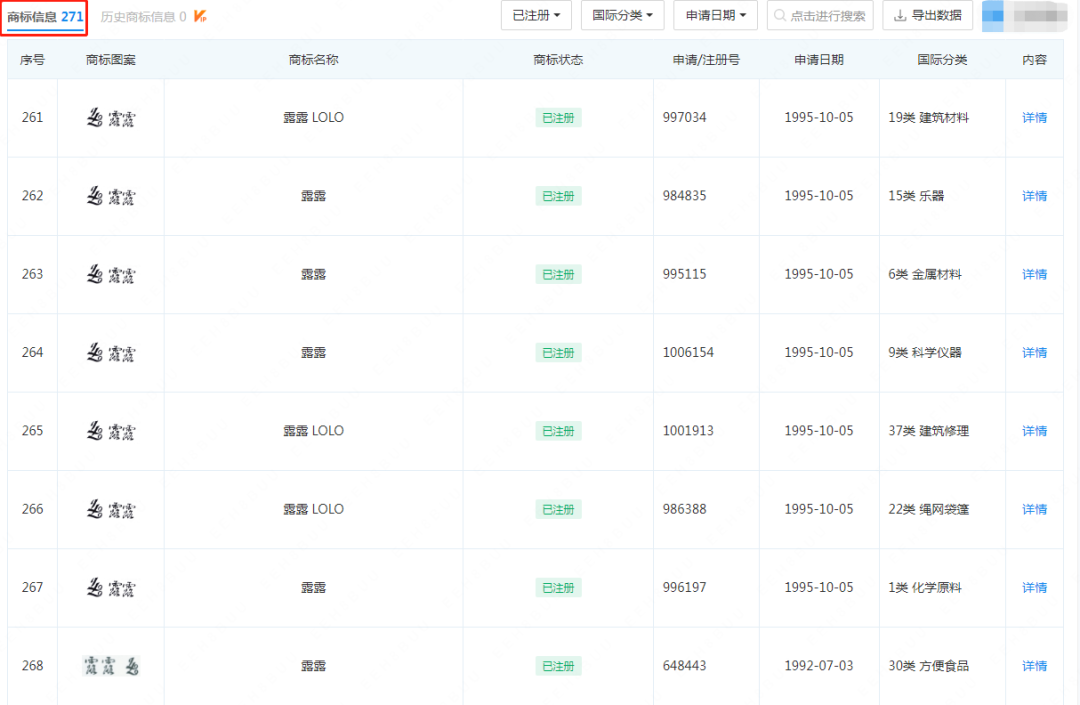Open 详情 for registration 1006154
Image resolution: width=1080 pixels, height=705 pixels.
(1034, 353)
